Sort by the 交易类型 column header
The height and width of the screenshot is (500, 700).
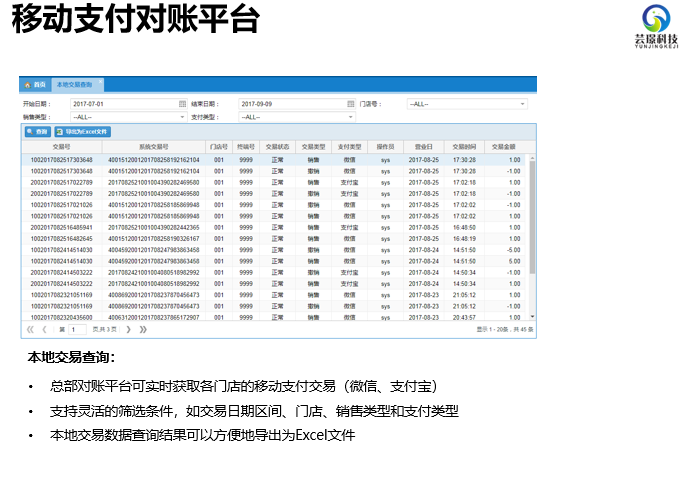tap(313, 147)
